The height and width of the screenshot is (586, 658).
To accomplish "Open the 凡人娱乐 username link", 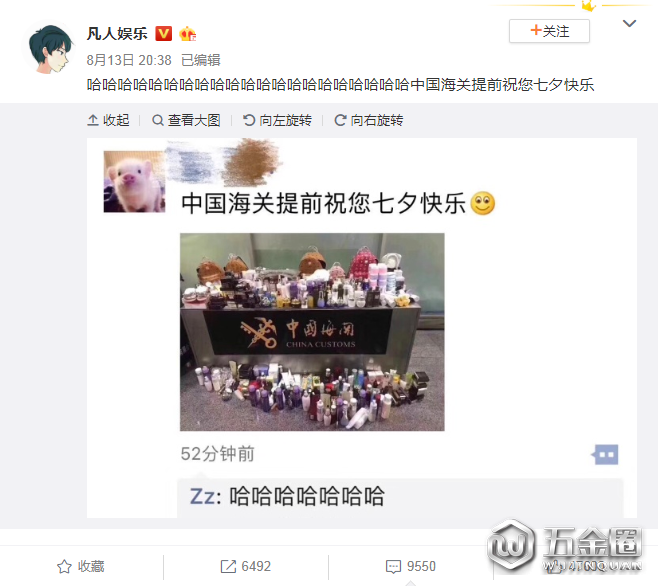I will (x=117, y=34).
